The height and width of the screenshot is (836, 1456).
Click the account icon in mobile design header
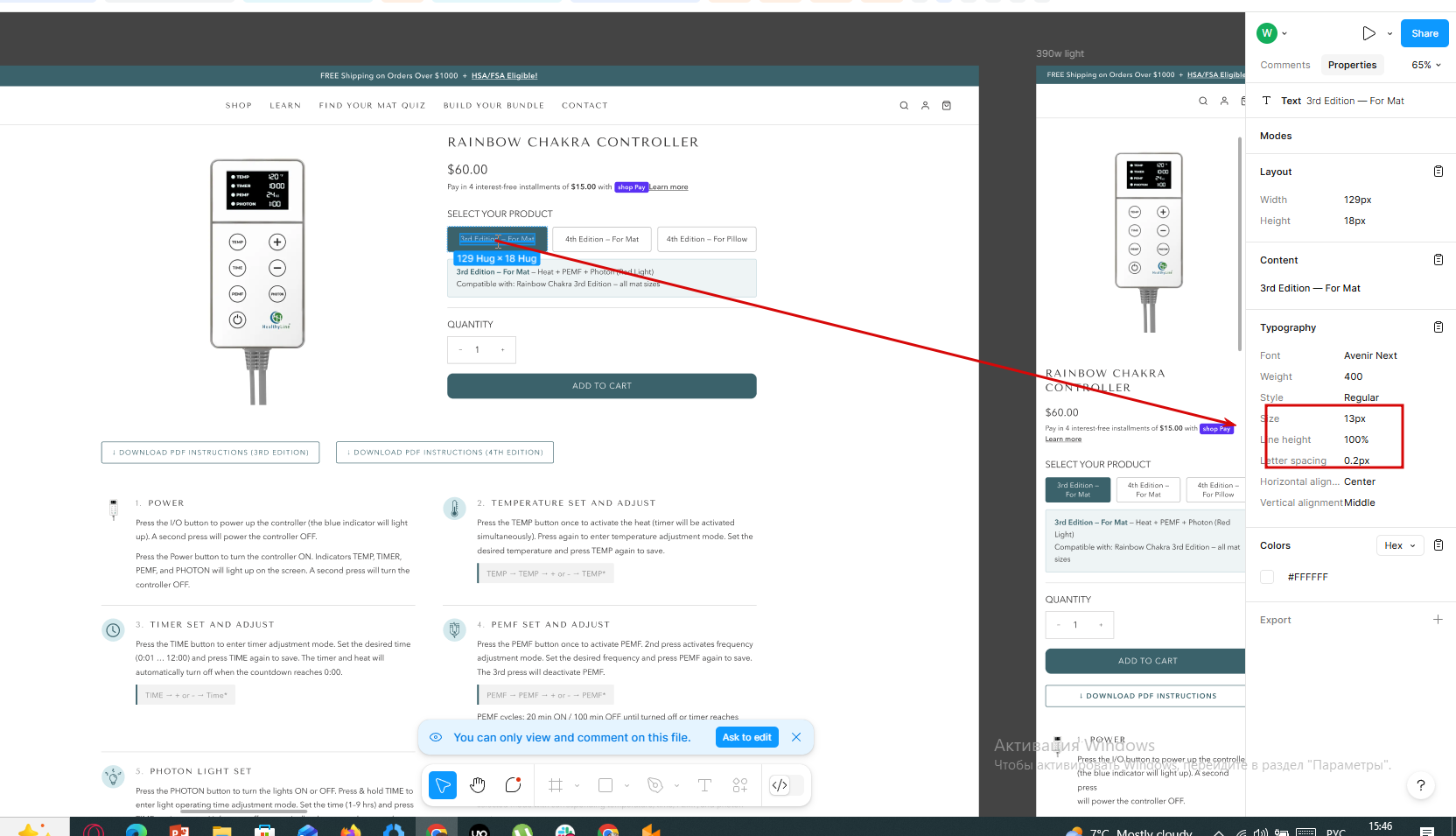pos(1224,102)
